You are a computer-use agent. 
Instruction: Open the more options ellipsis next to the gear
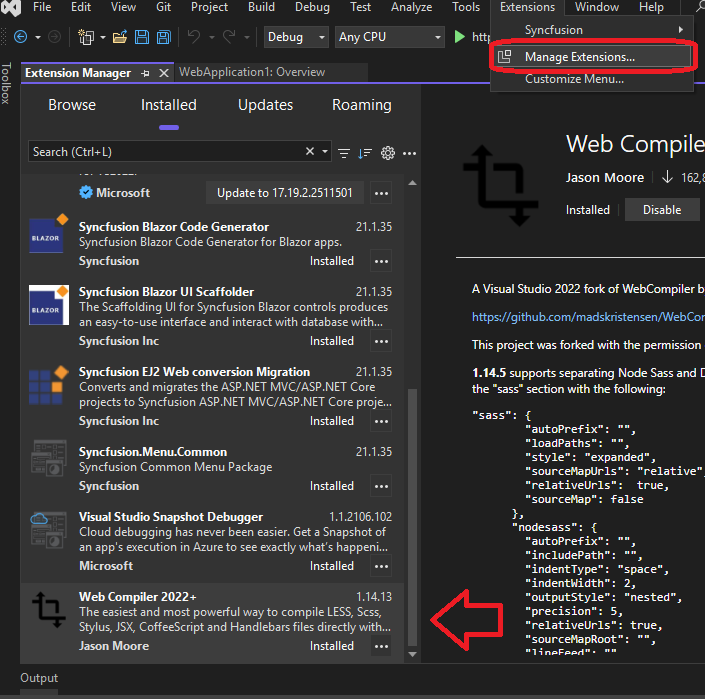pos(409,153)
